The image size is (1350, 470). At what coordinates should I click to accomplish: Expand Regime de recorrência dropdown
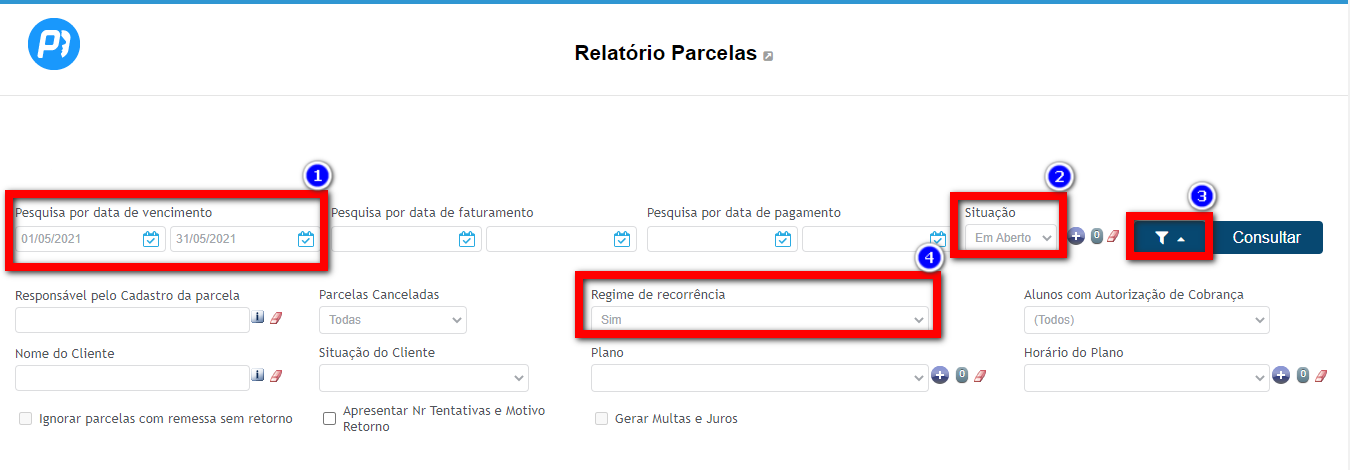(760, 320)
